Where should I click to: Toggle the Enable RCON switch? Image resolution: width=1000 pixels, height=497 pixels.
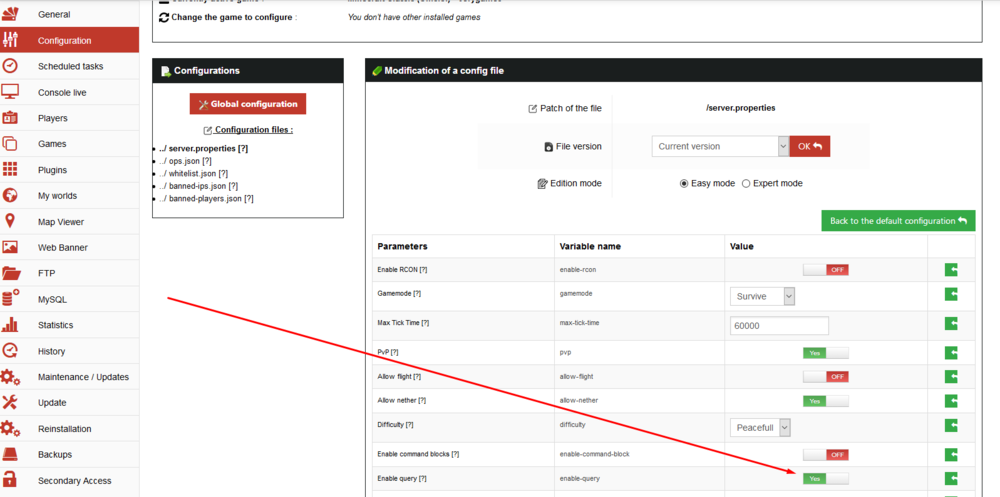tap(825, 270)
